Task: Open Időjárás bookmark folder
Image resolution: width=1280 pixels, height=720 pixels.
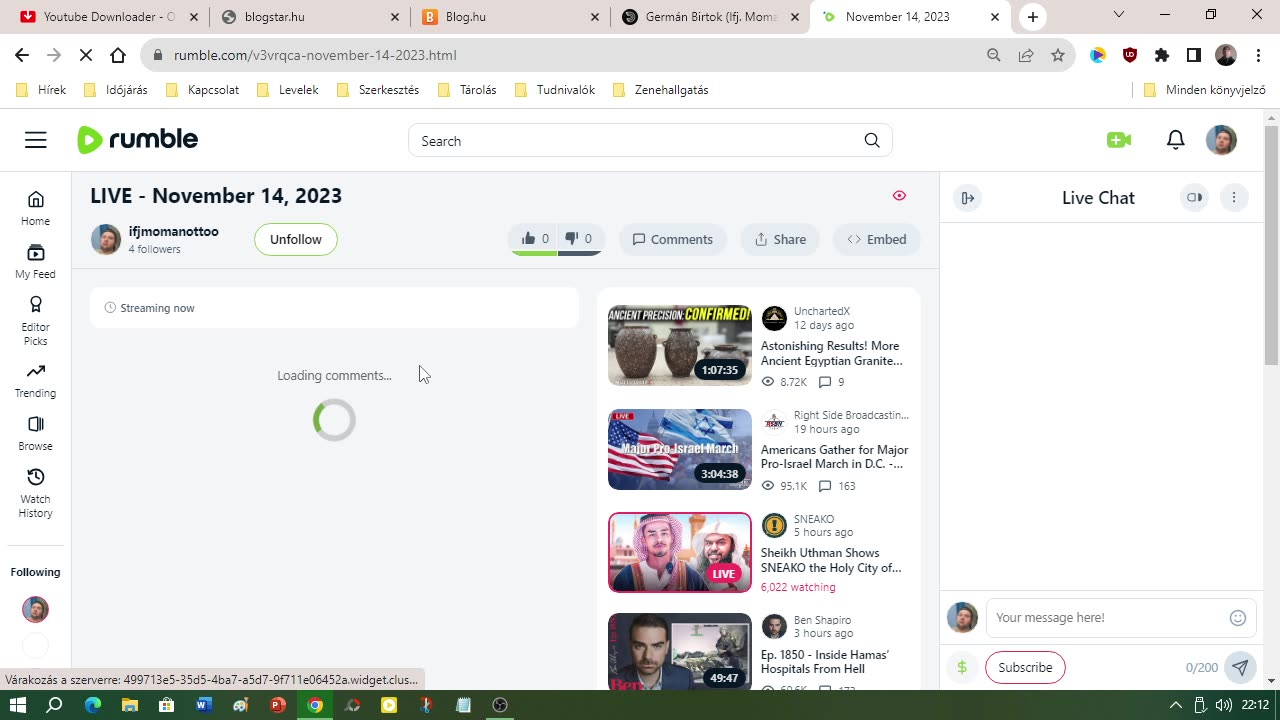Action: pos(115,90)
